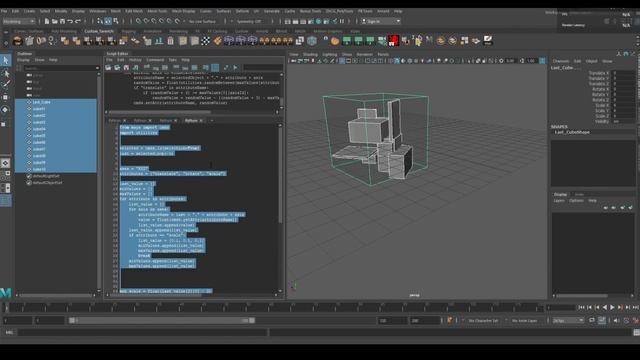This screenshot has width=640, height=360.
Task: Open Shading menu in viewport panel
Action: pyautogui.click(x=310, y=54)
